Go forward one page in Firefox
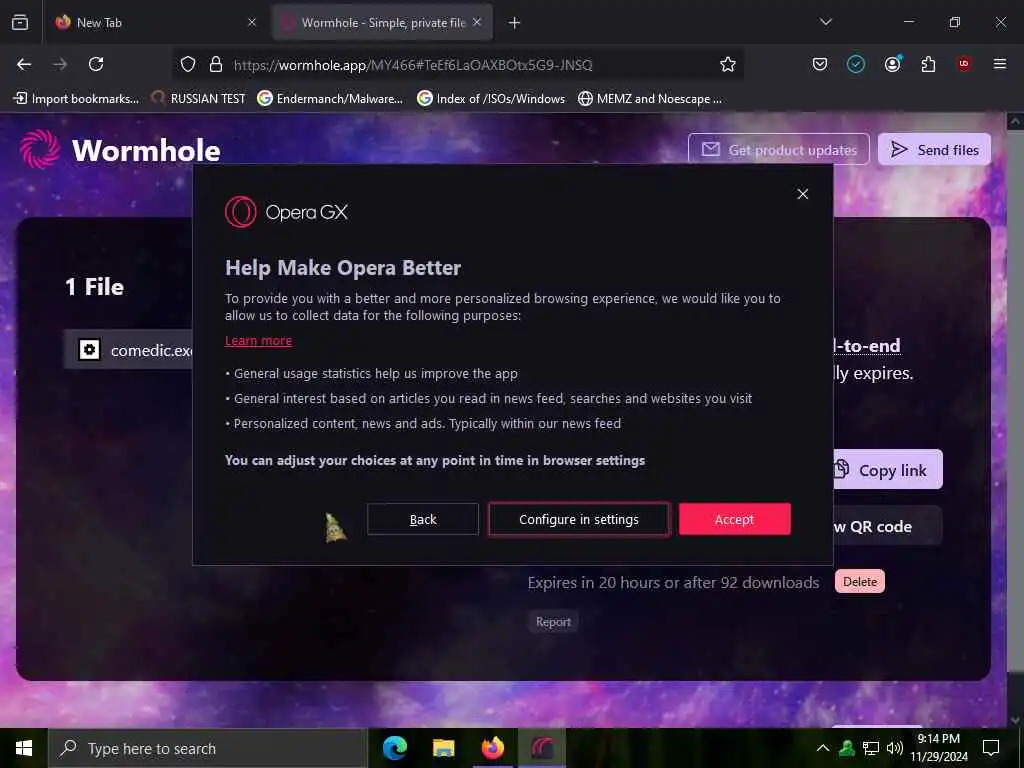The width and height of the screenshot is (1024, 768). pos(60,64)
